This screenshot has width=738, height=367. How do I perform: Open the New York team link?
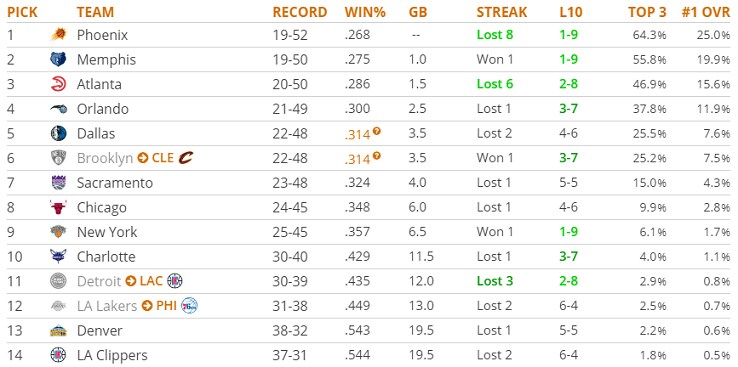click(107, 232)
